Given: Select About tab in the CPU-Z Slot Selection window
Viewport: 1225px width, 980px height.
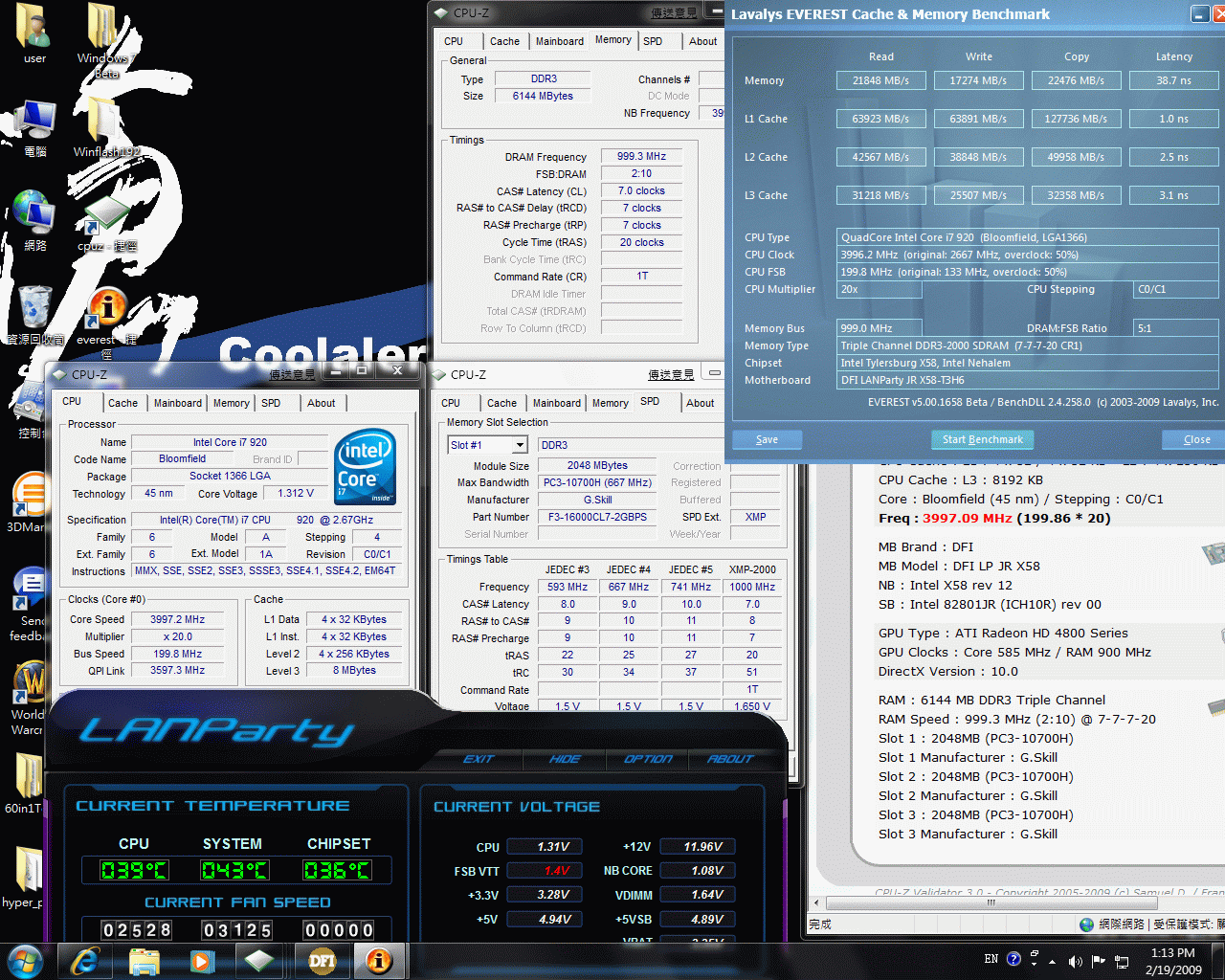Looking at the screenshot, I should 701,403.
